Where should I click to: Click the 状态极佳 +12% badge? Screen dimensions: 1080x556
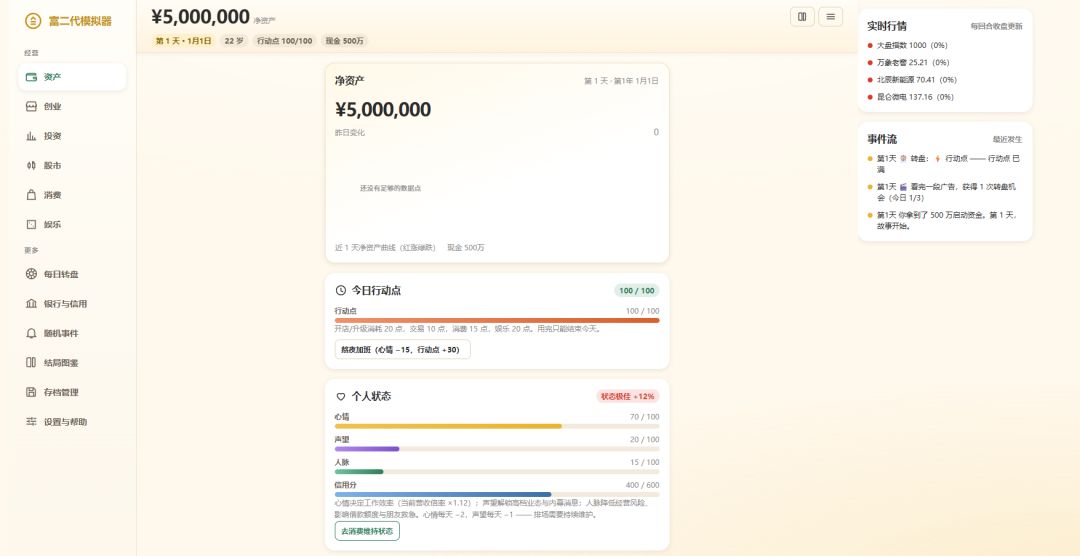pyautogui.click(x=627, y=396)
